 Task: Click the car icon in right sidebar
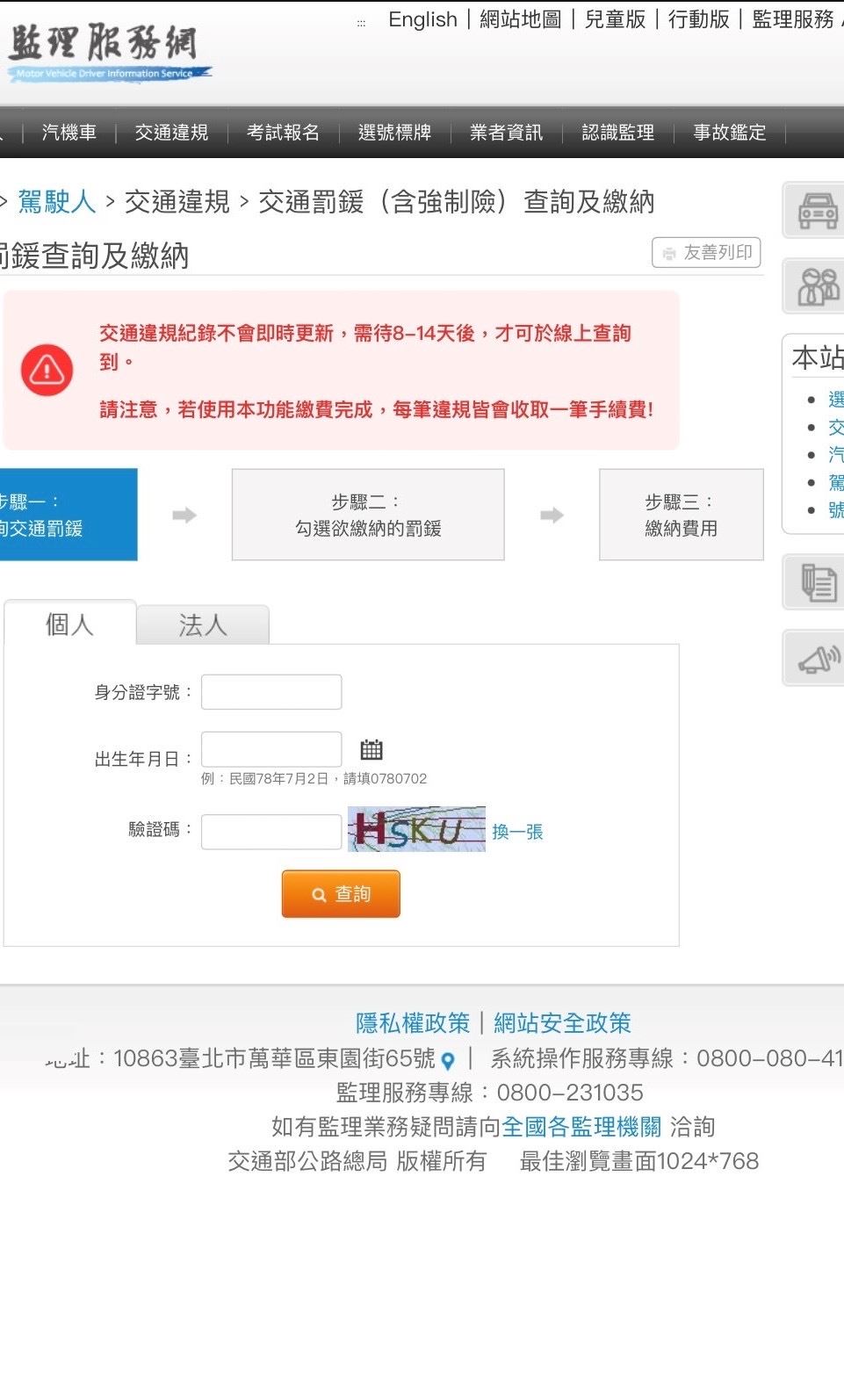817,211
